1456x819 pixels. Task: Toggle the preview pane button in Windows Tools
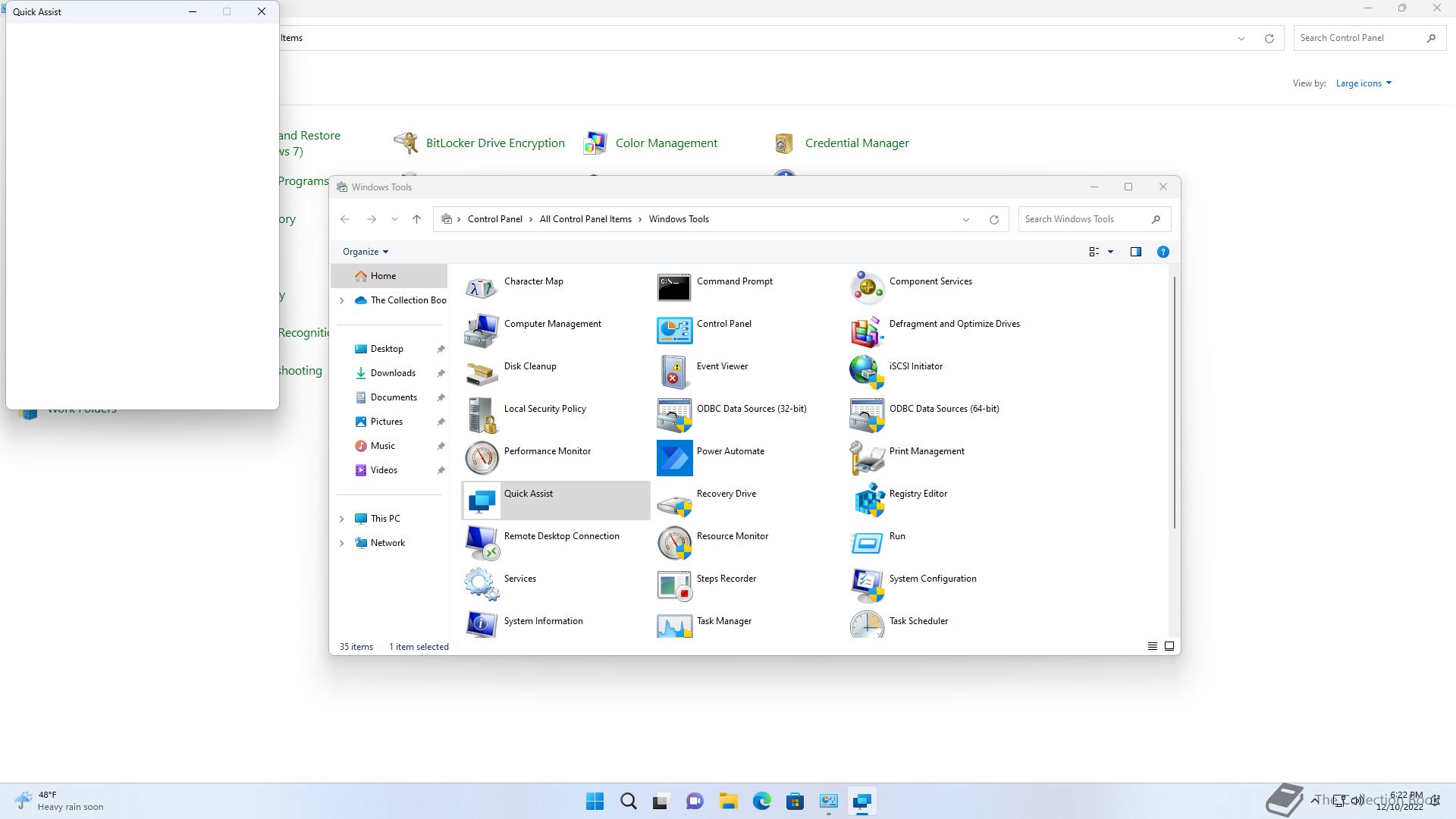(1135, 252)
